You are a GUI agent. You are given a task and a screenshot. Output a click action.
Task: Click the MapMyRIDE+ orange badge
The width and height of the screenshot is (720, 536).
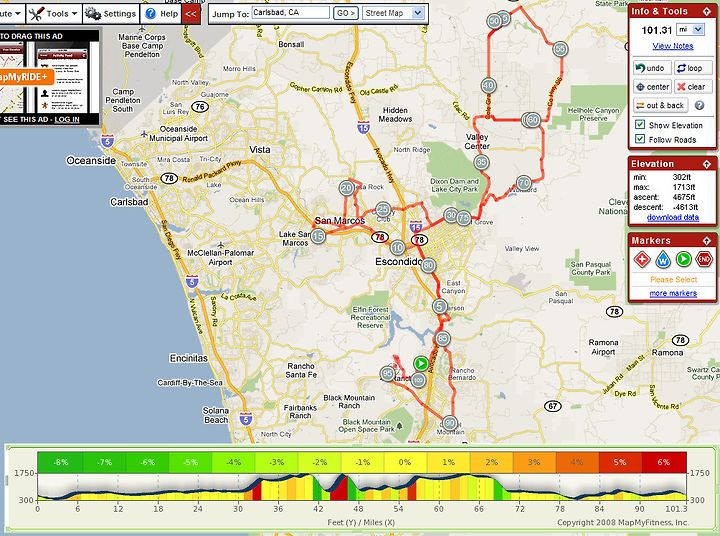tap(26, 77)
